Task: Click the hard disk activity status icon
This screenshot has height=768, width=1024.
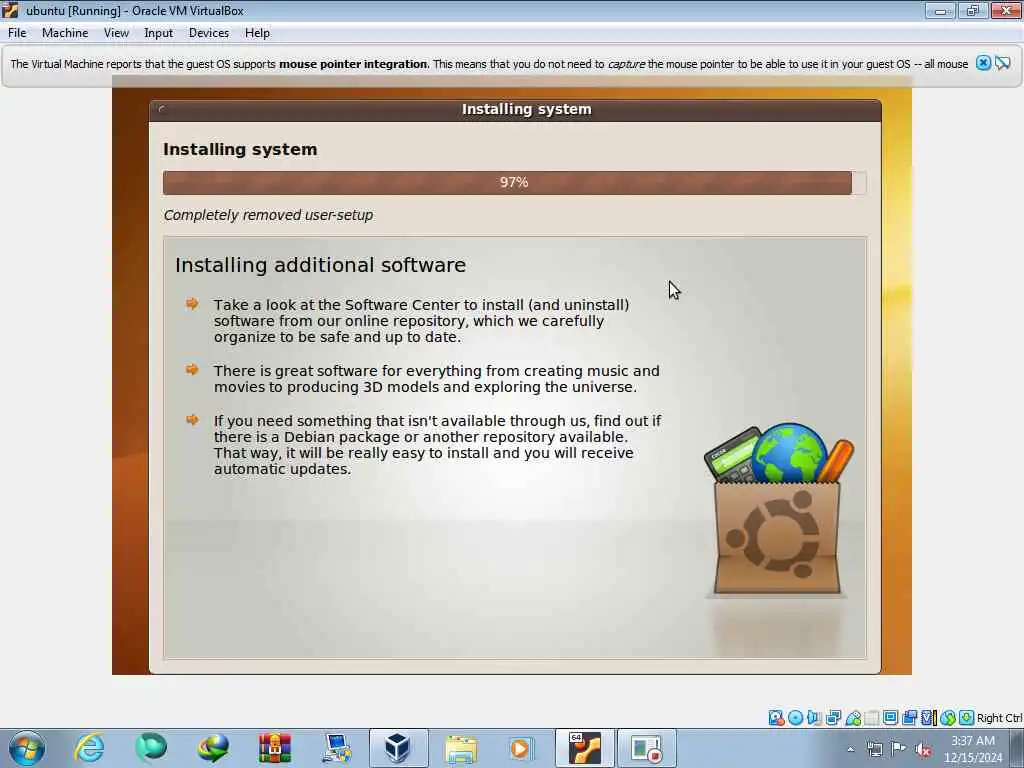Action: click(x=776, y=718)
